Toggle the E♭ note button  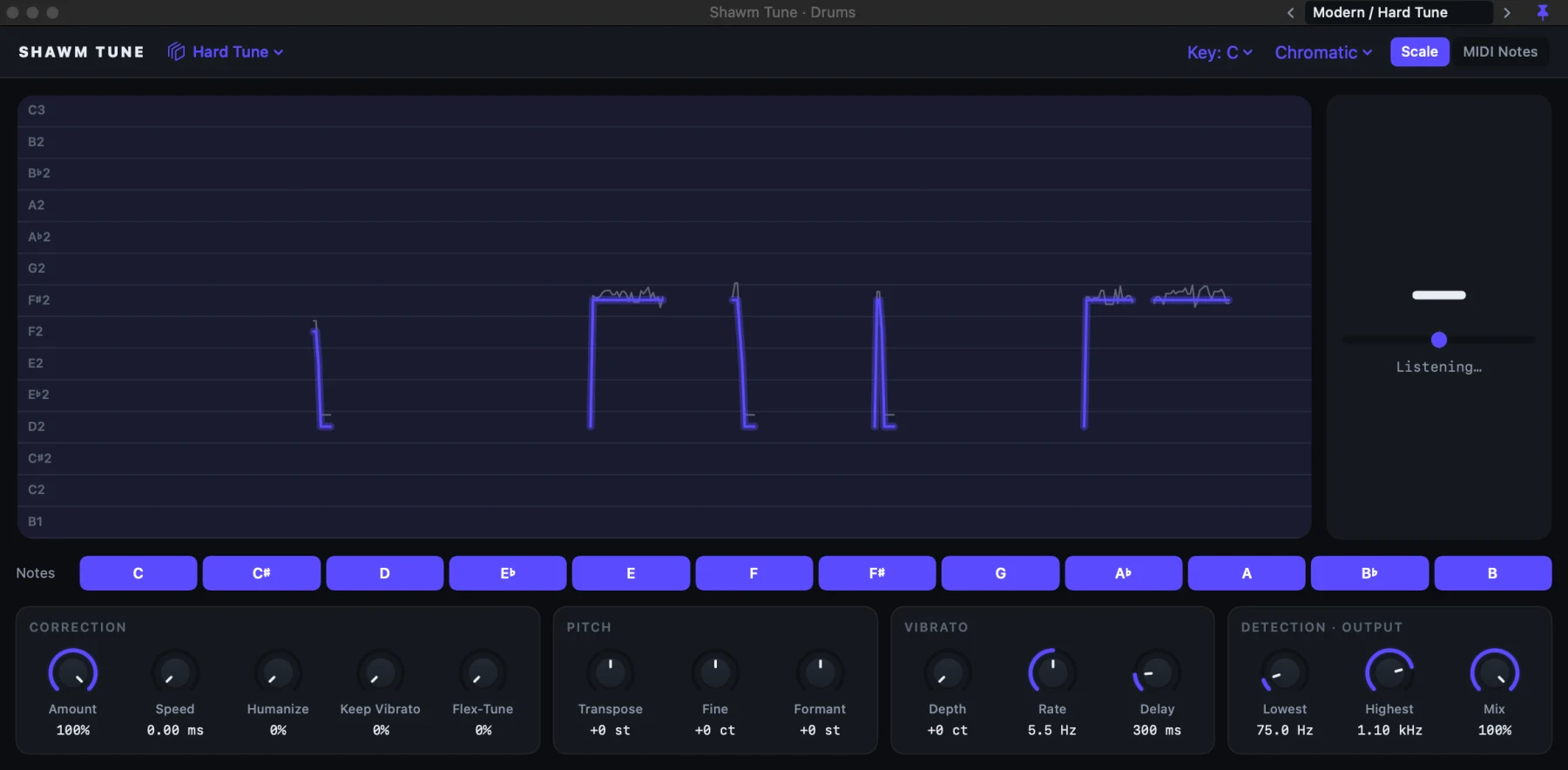[x=508, y=573]
